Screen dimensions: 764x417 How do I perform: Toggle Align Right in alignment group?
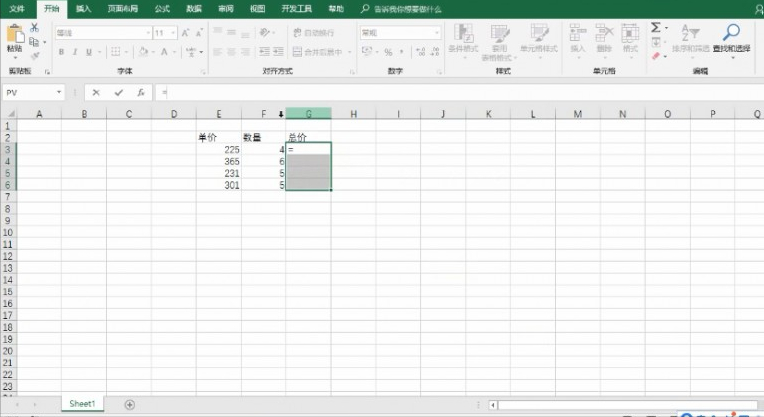click(x=245, y=52)
